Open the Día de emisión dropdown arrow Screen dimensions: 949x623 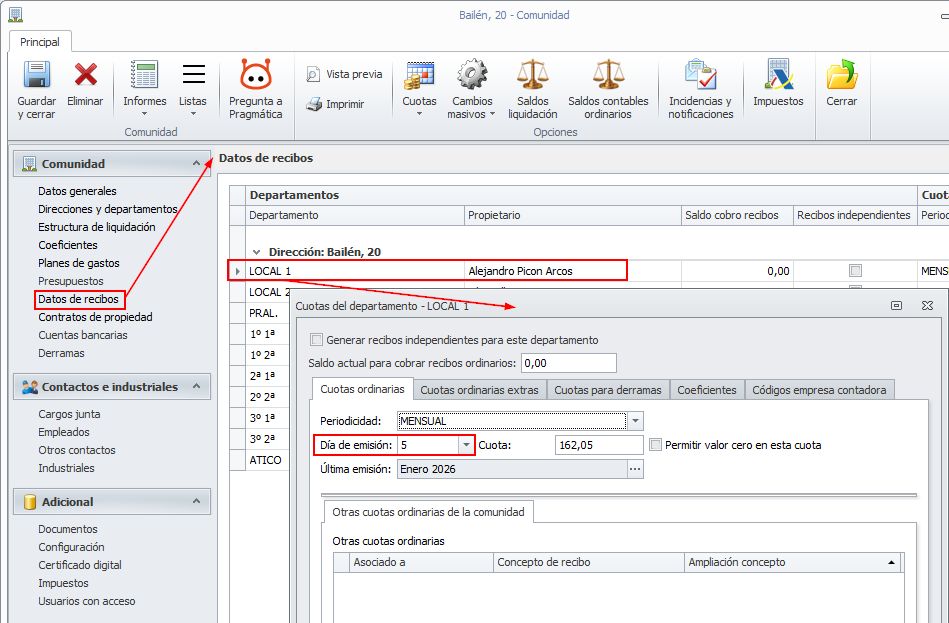(x=466, y=445)
